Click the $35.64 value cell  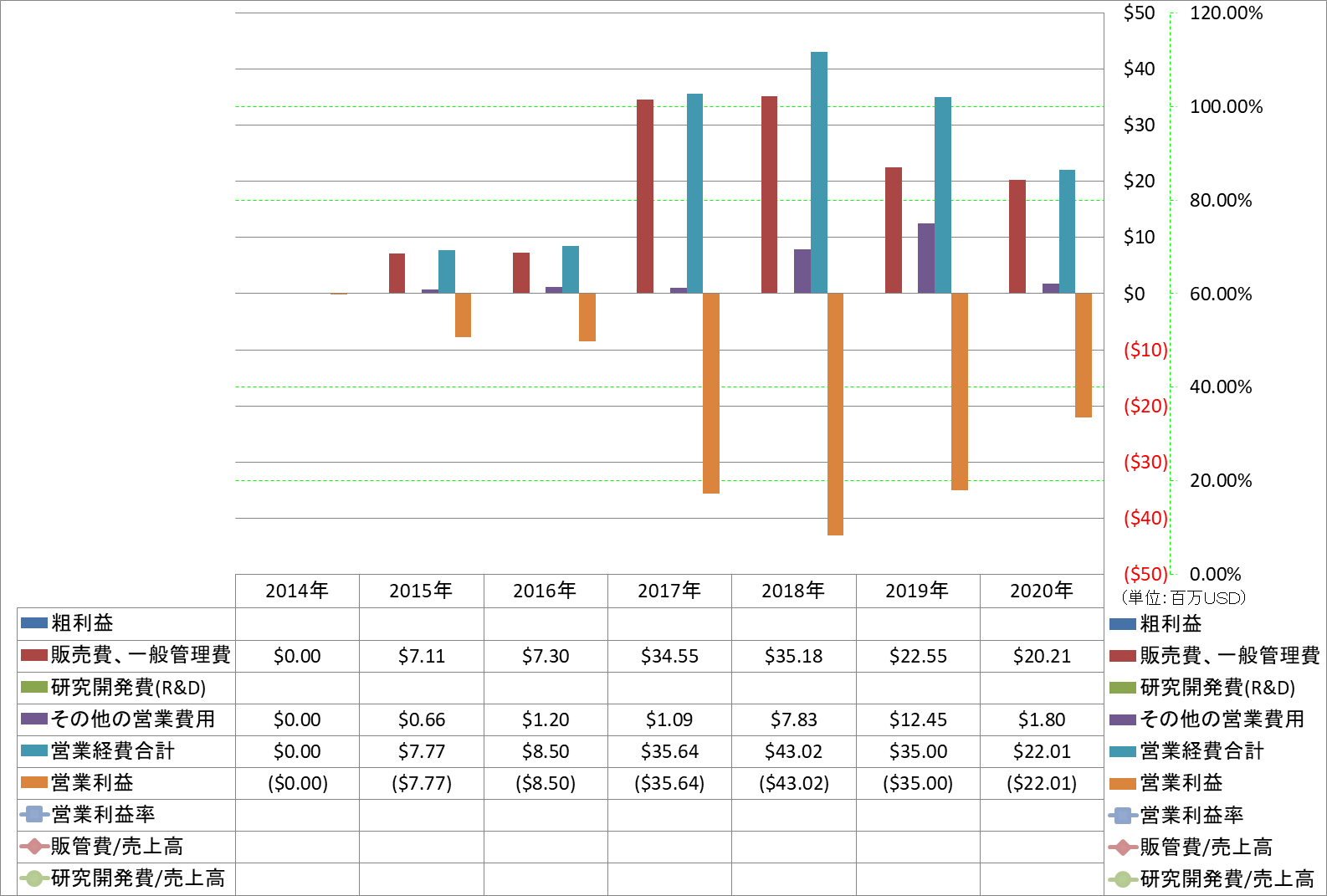(x=669, y=751)
